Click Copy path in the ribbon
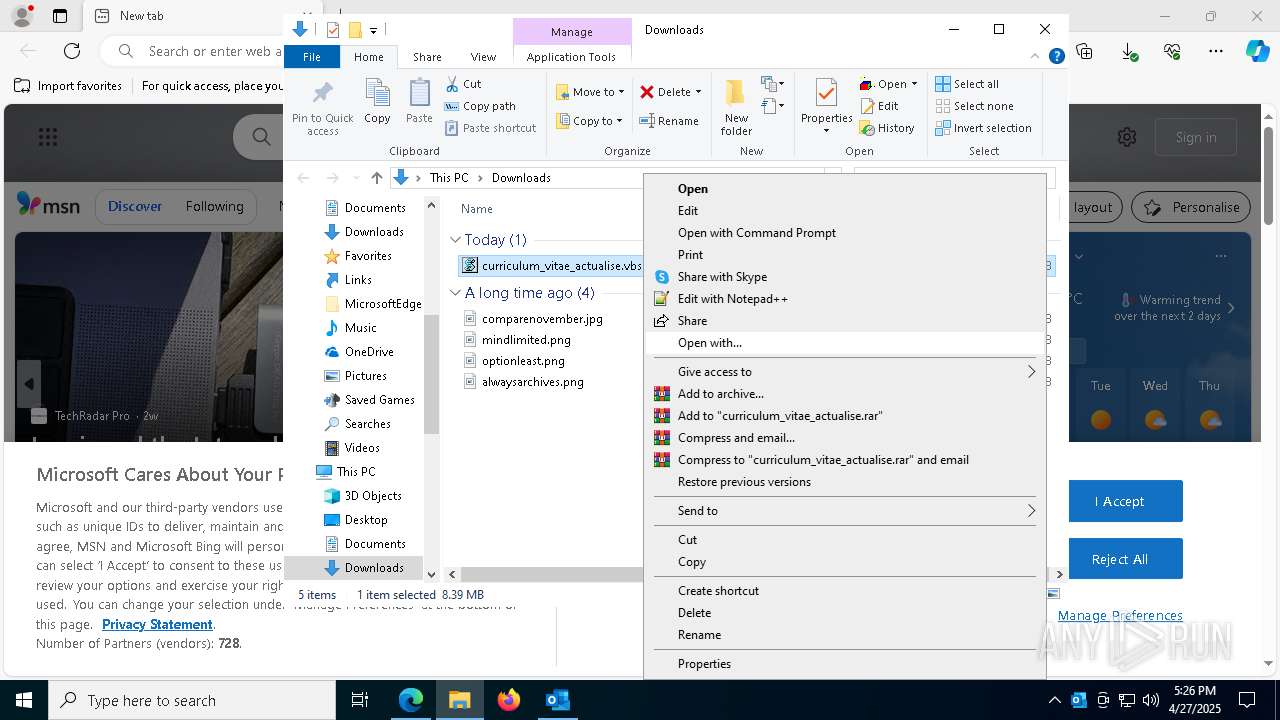The image size is (1280, 720). click(x=480, y=106)
